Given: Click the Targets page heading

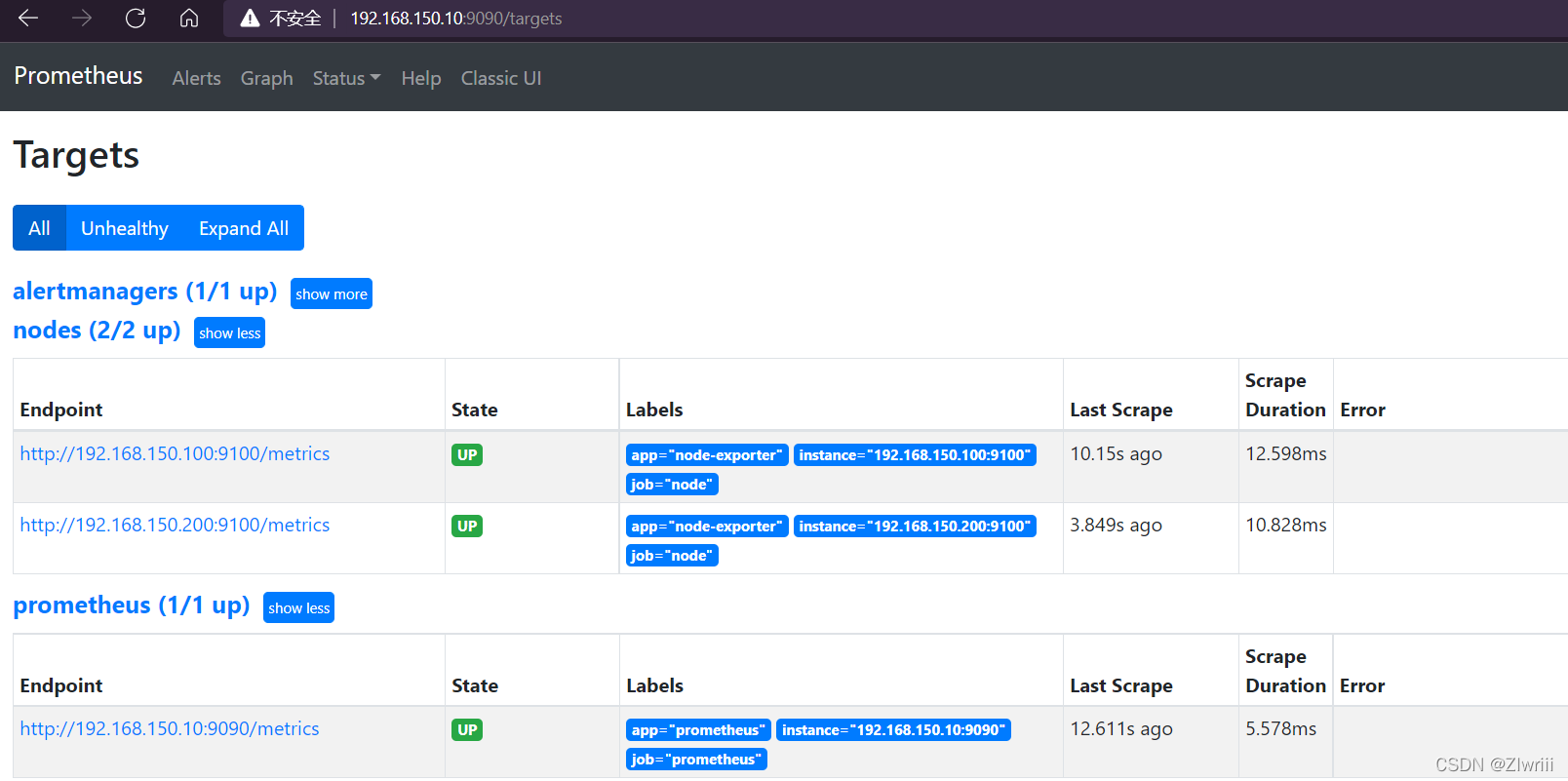Looking at the screenshot, I should 76,156.
